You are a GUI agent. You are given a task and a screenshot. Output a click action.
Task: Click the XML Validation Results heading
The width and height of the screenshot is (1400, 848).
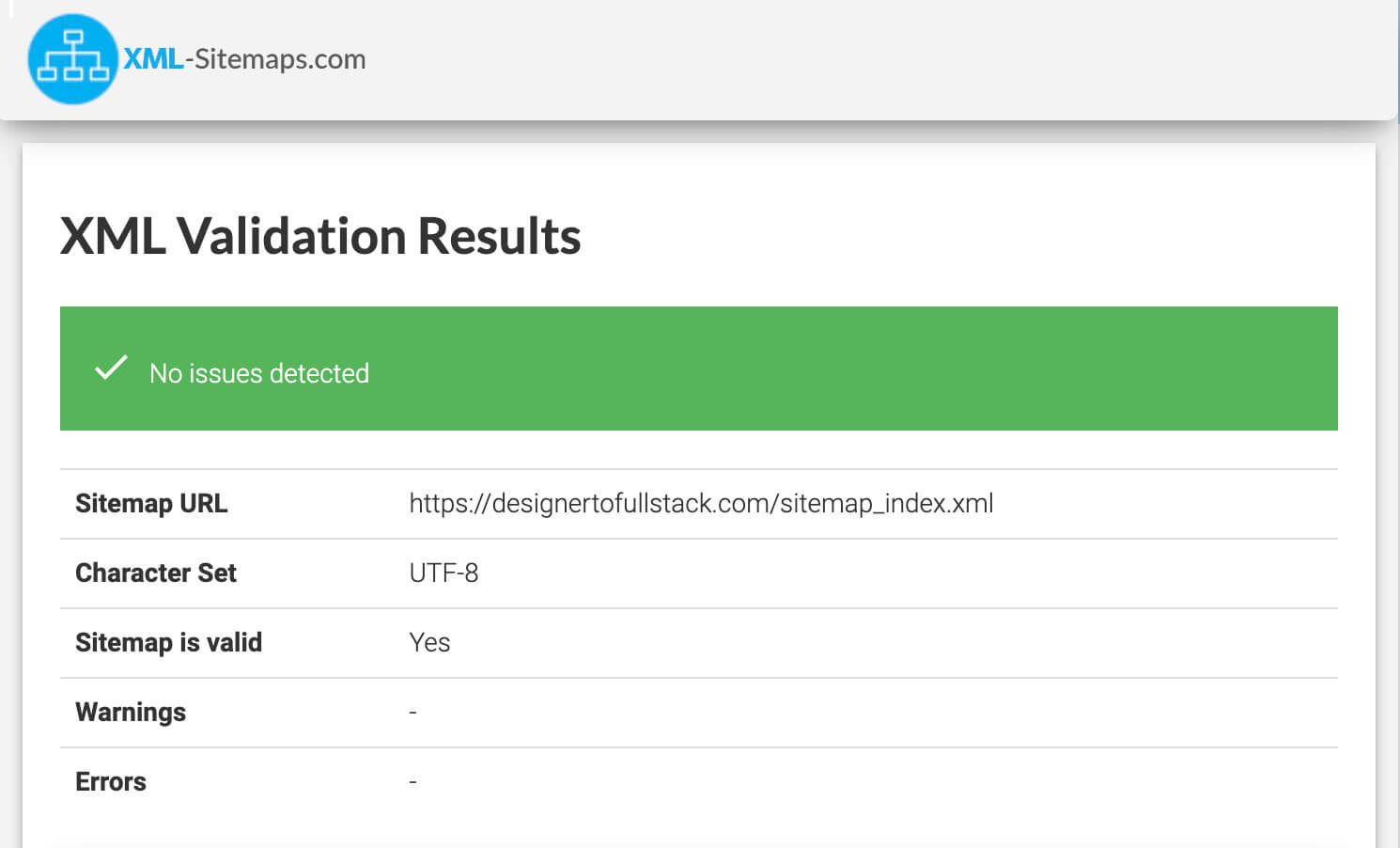coord(320,236)
